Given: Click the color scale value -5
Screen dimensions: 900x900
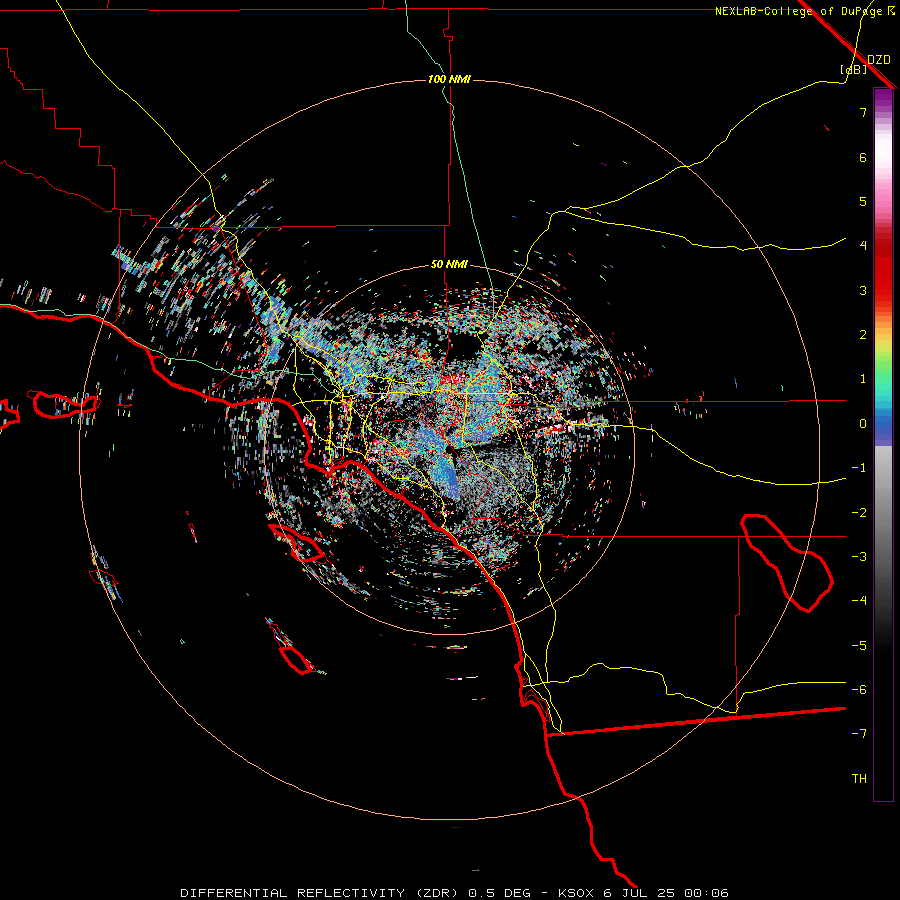Looking at the screenshot, I should pyautogui.click(x=859, y=646).
